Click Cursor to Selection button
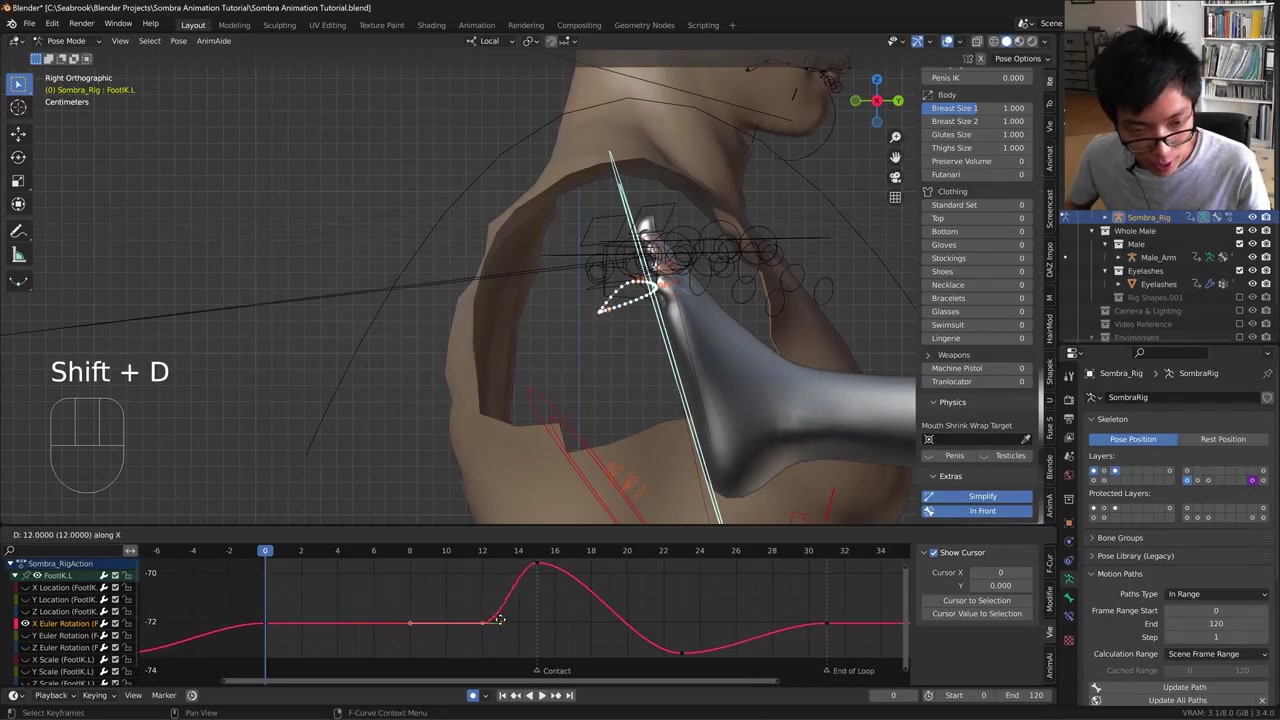Image resolution: width=1280 pixels, height=720 pixels. pyautogui.click(x=976, y=600)
